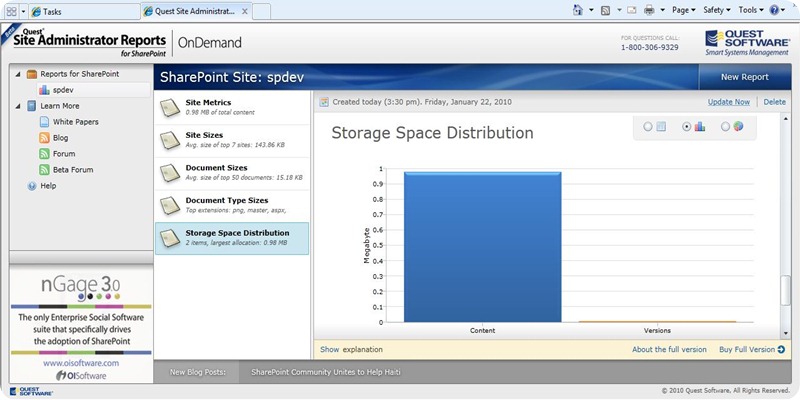Click the nGage 3.0 advertisement banner

(81, 324)
